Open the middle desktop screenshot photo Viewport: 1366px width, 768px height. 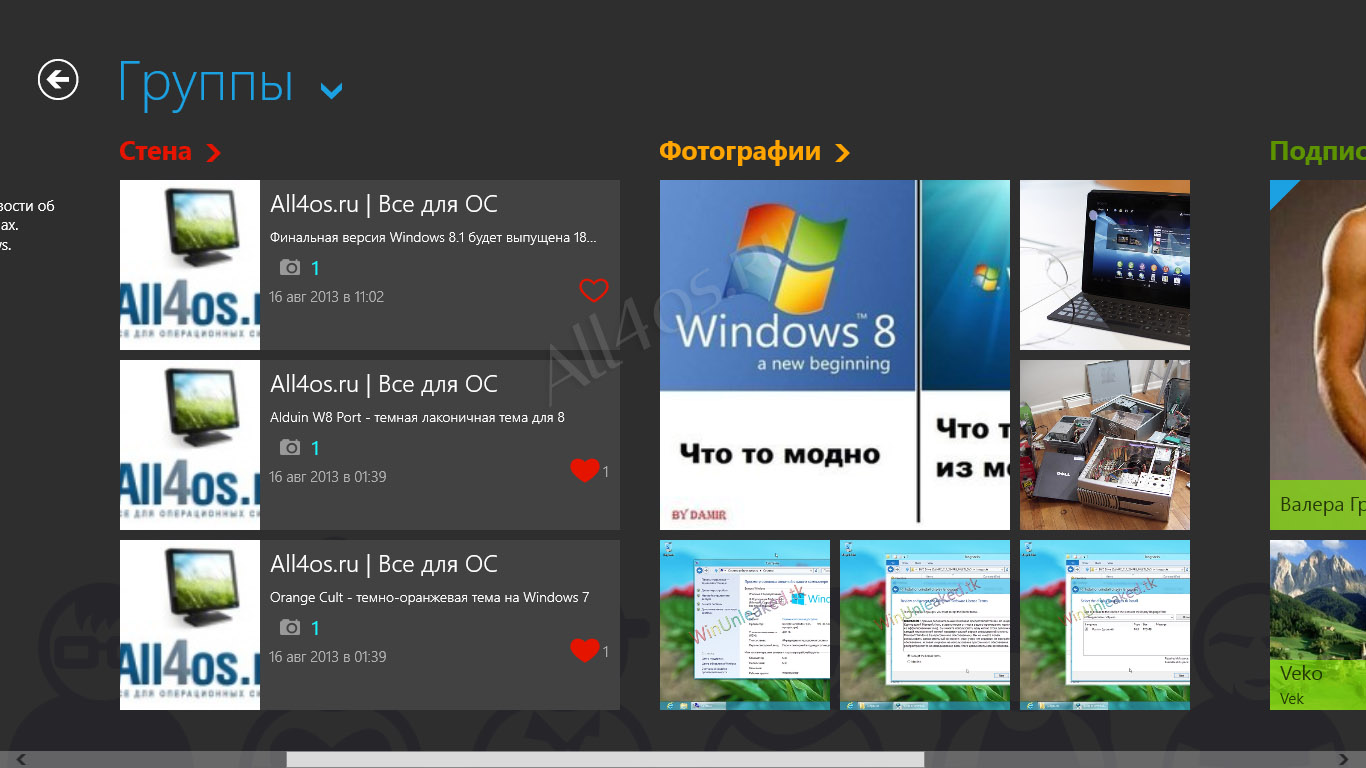925,625
